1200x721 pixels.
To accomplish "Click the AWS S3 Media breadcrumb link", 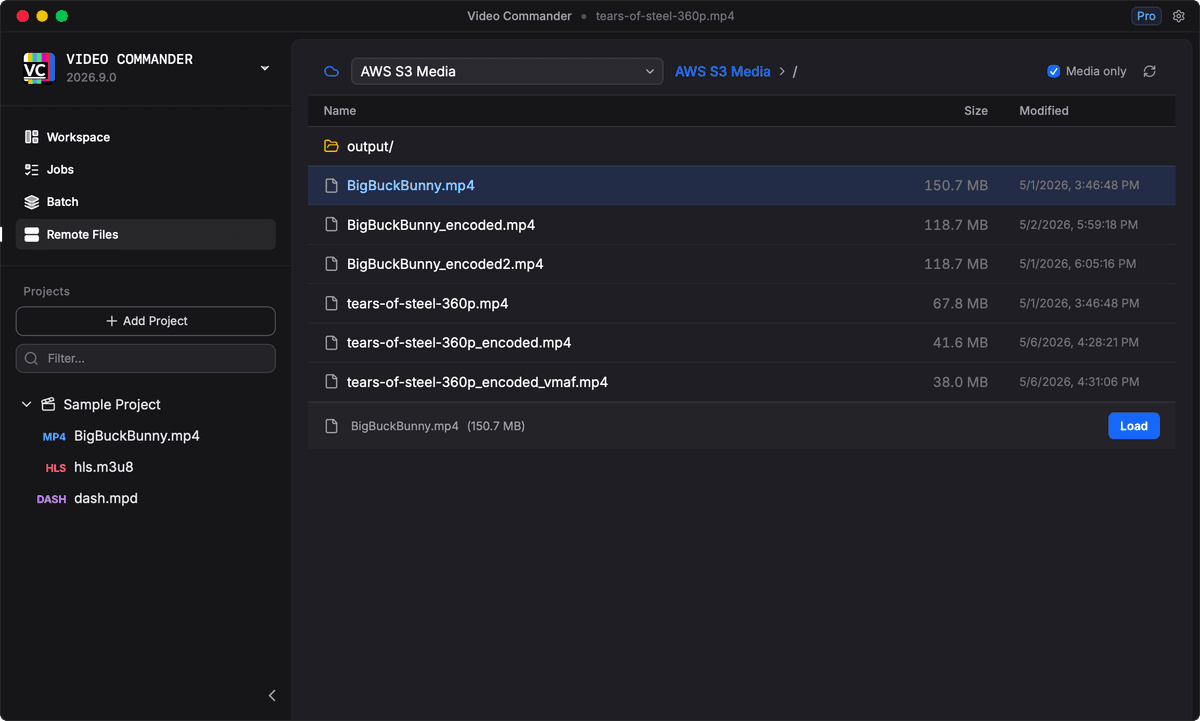I will 723,72.
